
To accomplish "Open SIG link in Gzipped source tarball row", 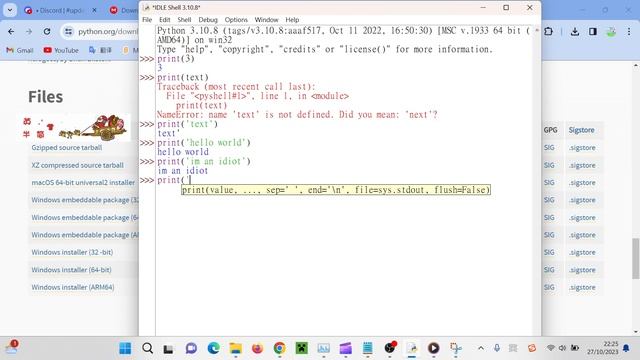I will pyautogui.click(x=549, y=148).
